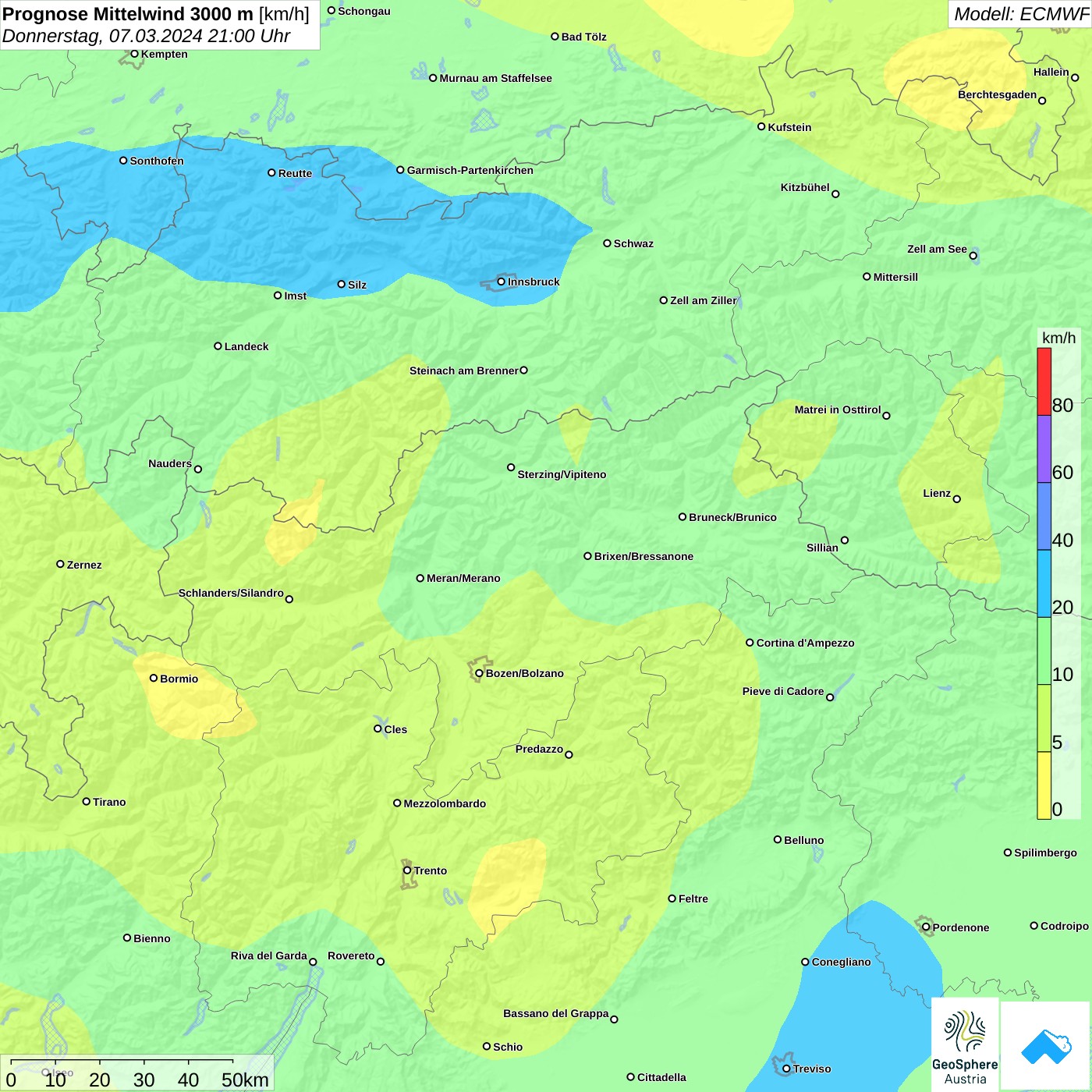
Task: Click the 50km scale bar label
Action: click(x=245, y=1080)
